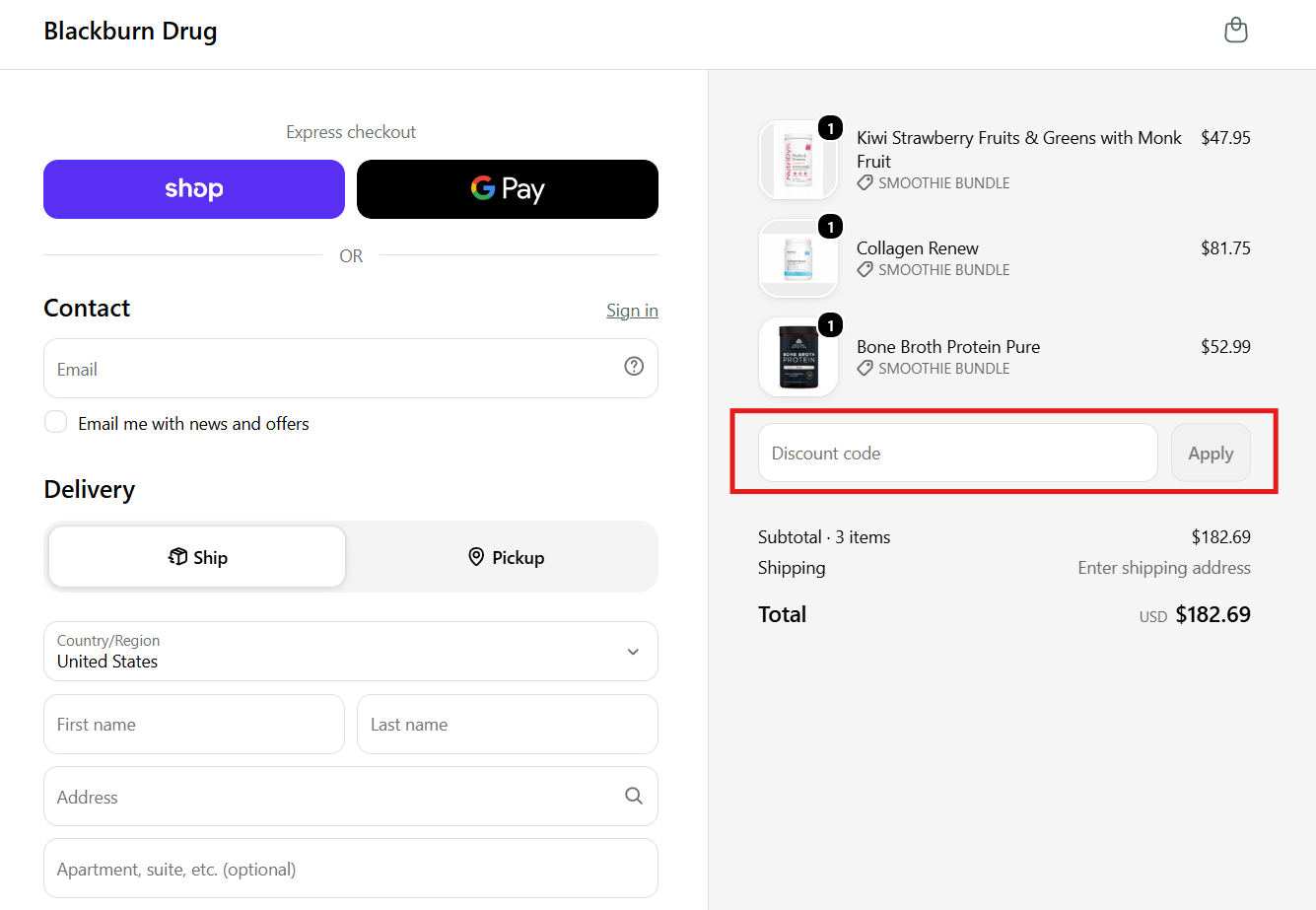Viewport: 1316px width, 910px height.
Task: Click the Delivery section heading
Action: coord(90,490)
